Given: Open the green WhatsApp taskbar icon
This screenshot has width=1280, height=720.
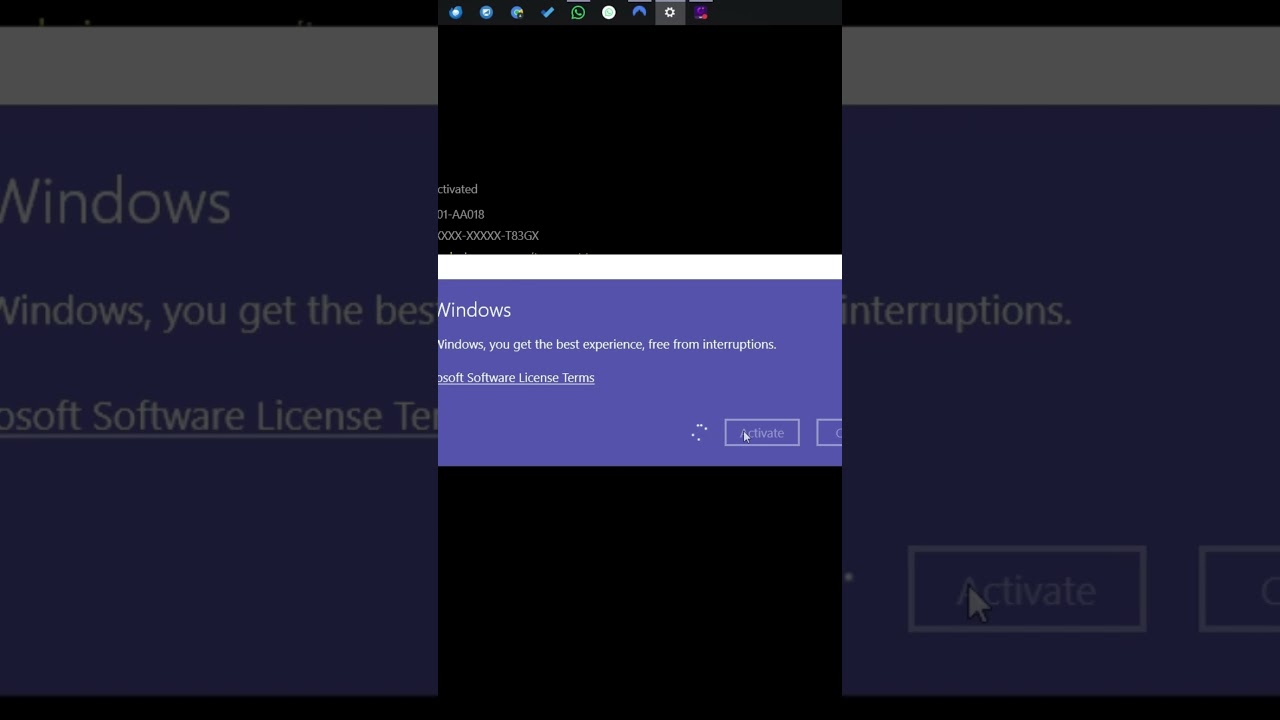Looking at the screenshot, I should pyautogui.click(x=578, y=12).
